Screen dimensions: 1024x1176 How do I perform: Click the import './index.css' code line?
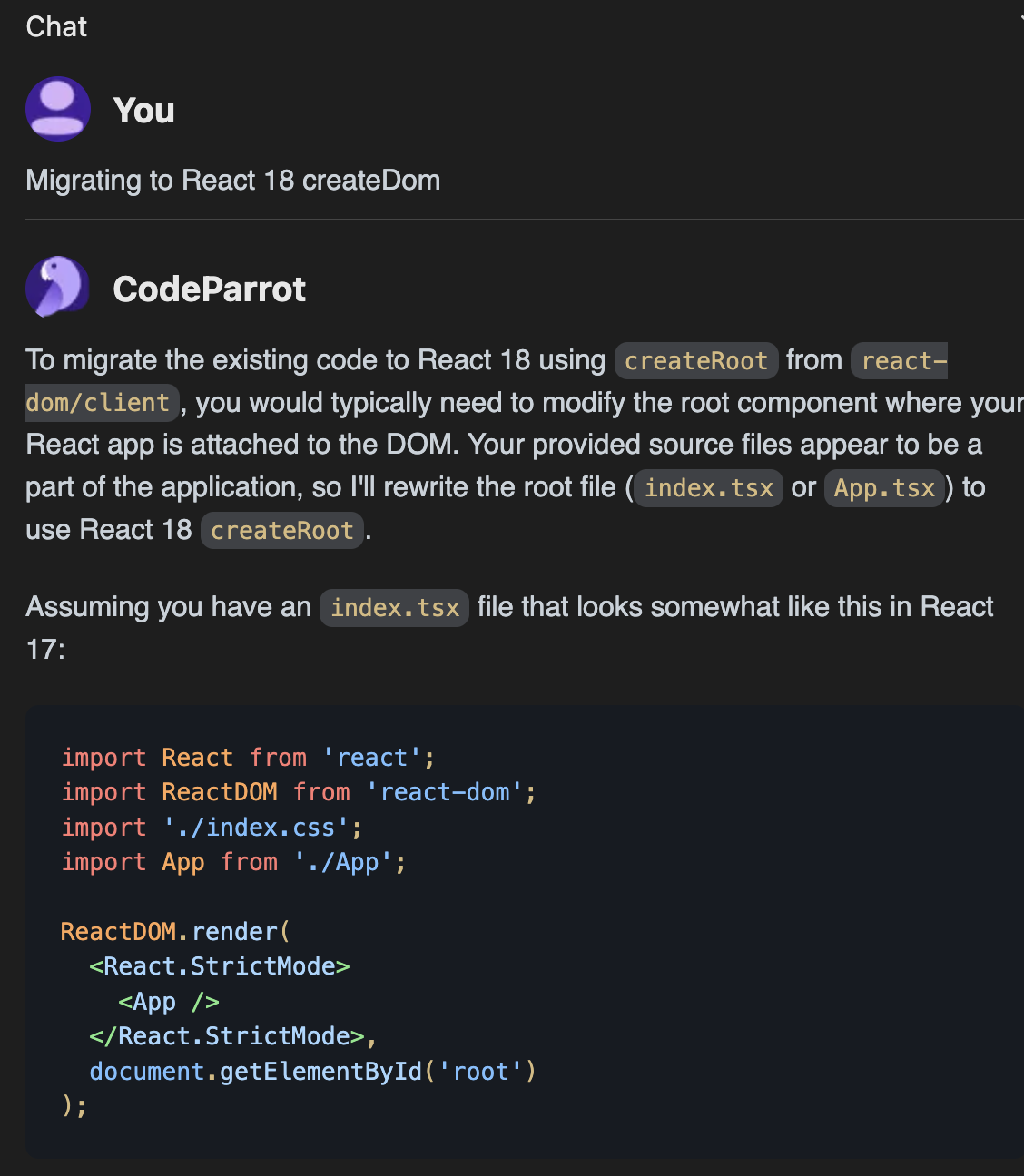pos(212,828)
